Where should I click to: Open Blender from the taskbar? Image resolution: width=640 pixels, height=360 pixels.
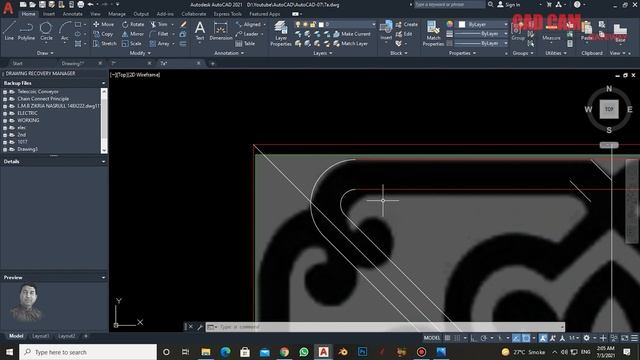click(x=343, y=352)
